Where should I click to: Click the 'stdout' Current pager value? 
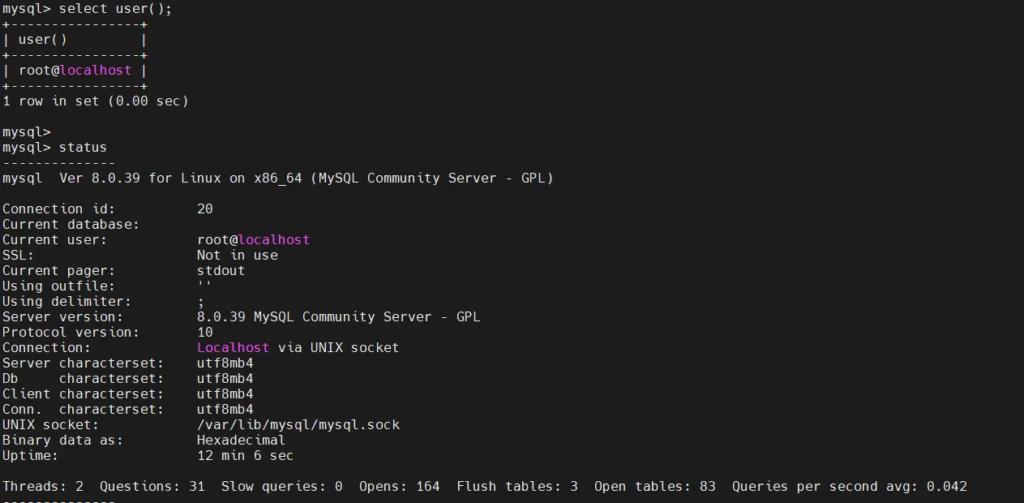(x=221, y=270)
